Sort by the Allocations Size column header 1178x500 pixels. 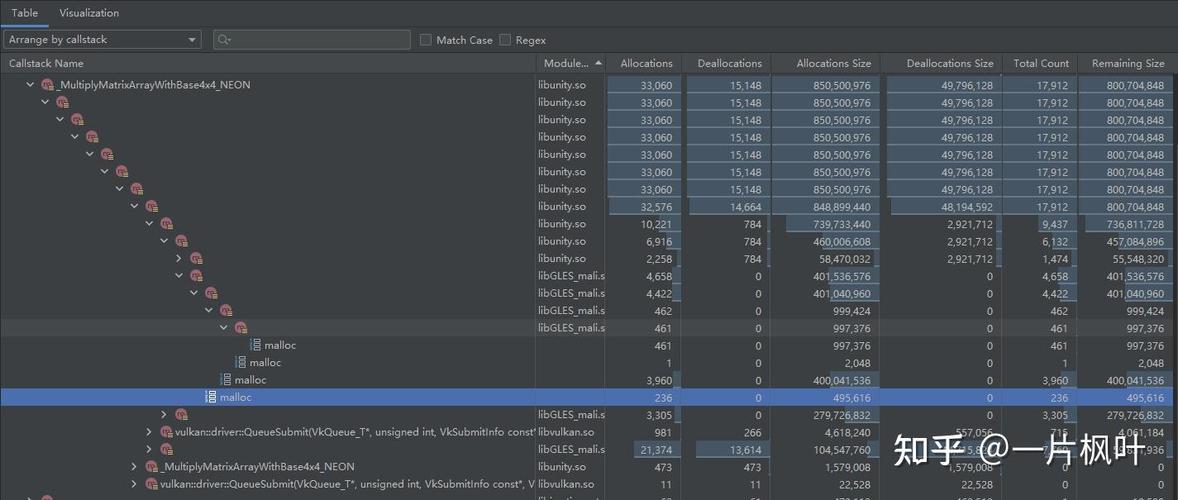click(833, 63)
